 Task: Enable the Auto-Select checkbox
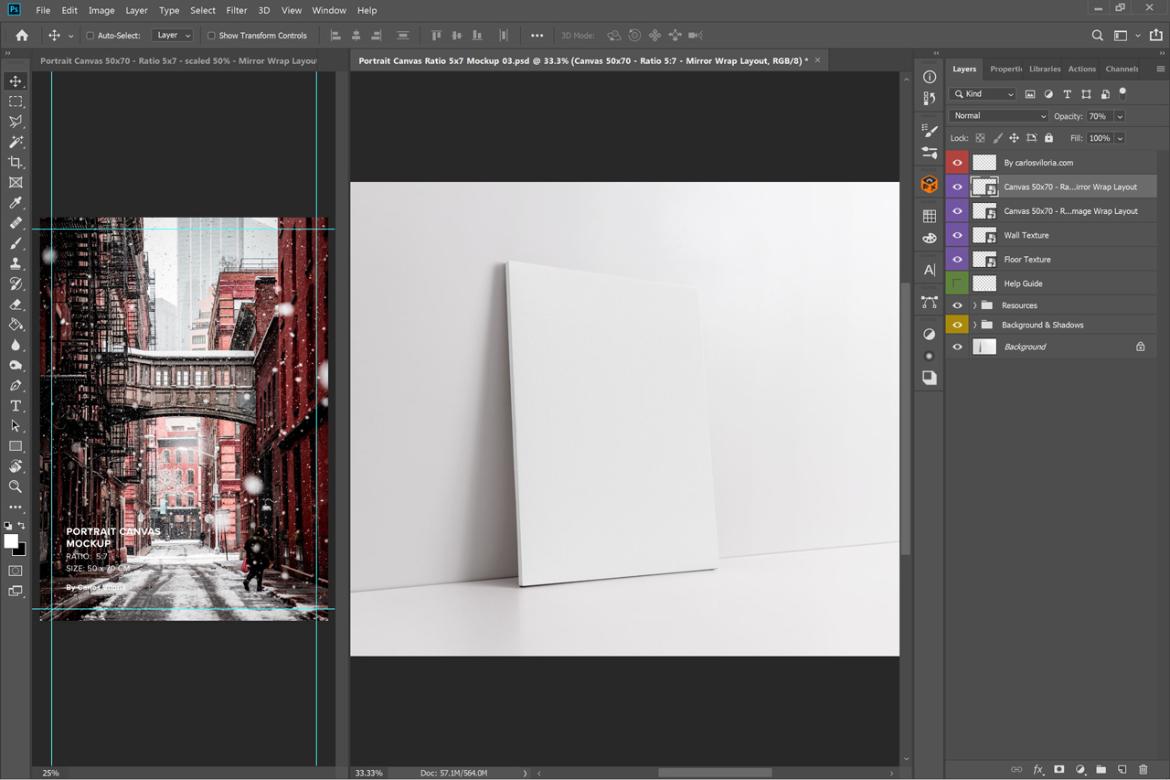coord(90,35)
